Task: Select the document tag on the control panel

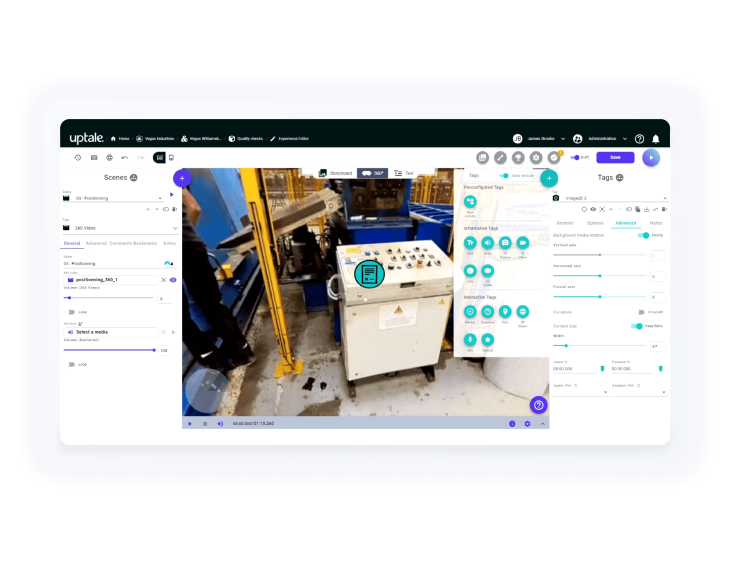Action: tap(369, 274)
